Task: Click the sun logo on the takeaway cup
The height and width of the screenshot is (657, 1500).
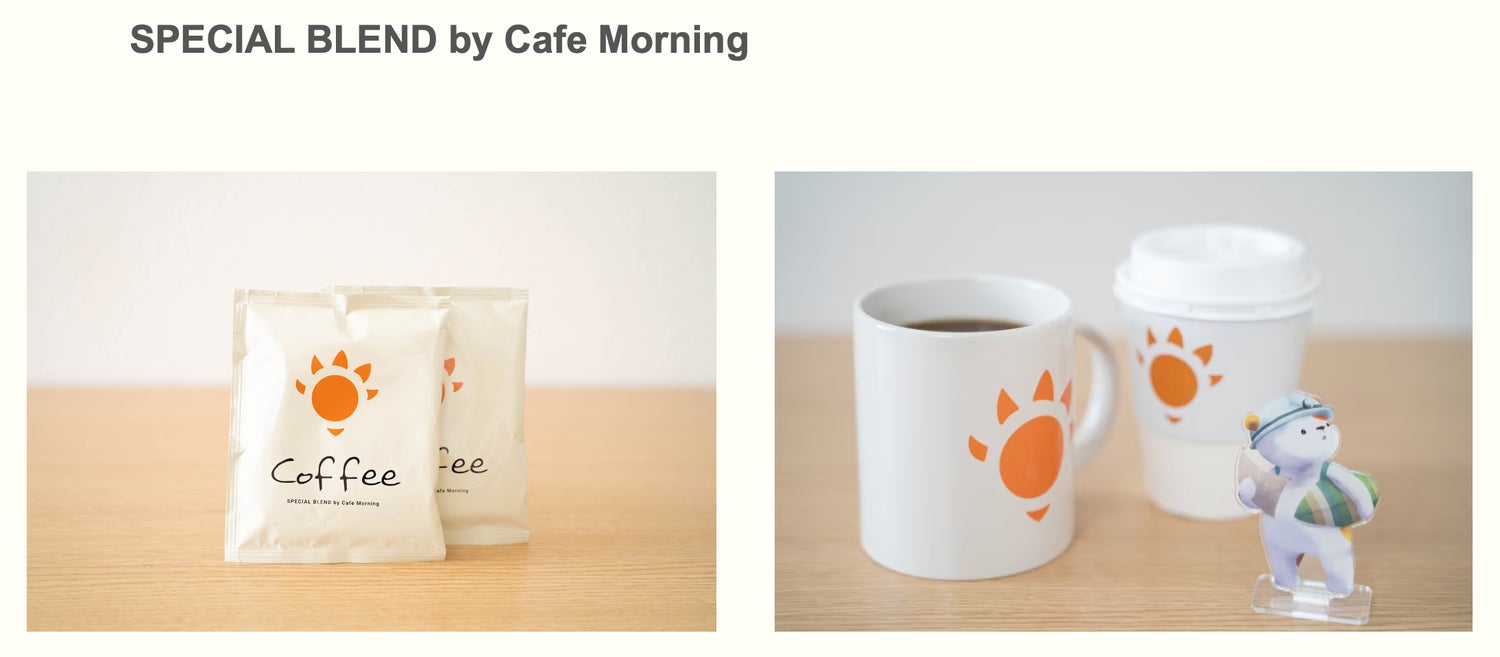Action: coord(1177,375)
